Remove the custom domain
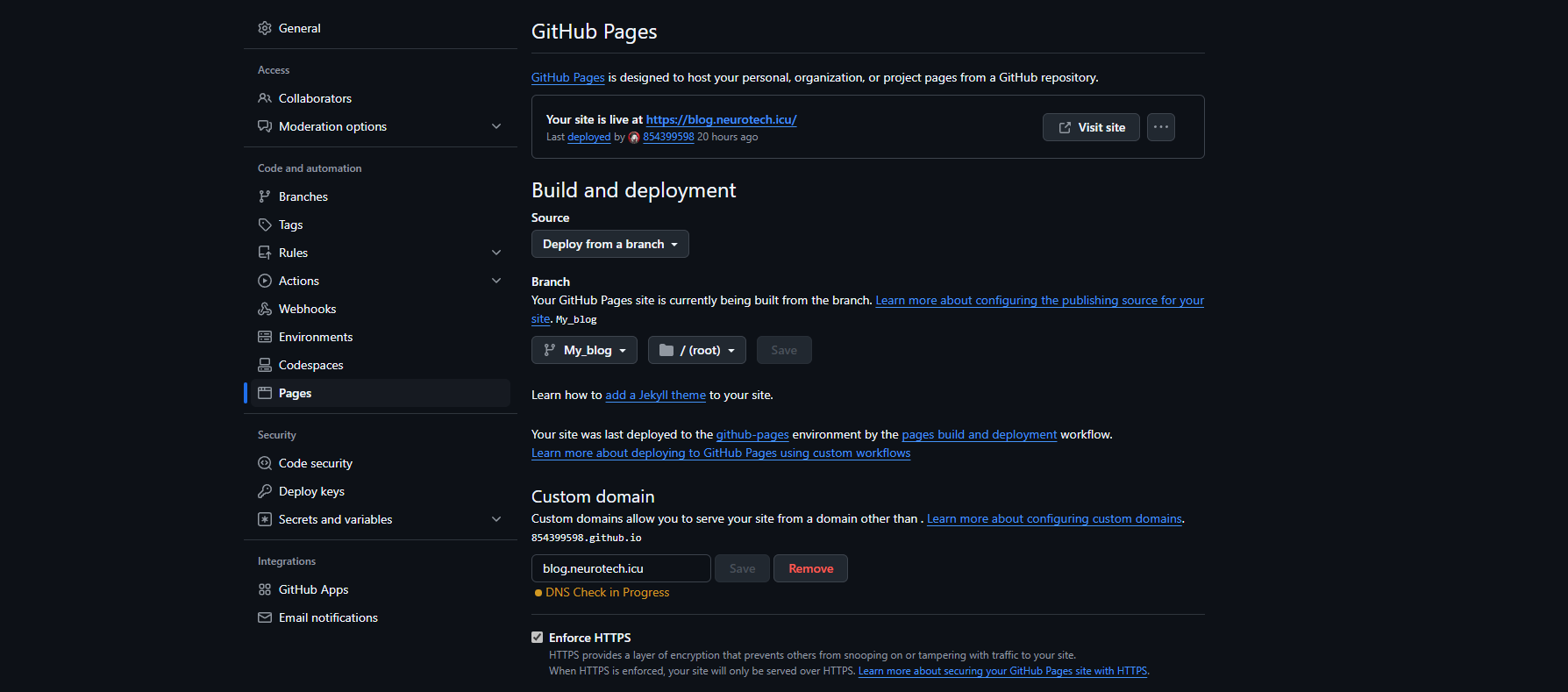The width and height of the screenshot is (1568, 692). (x=810, y=568)
